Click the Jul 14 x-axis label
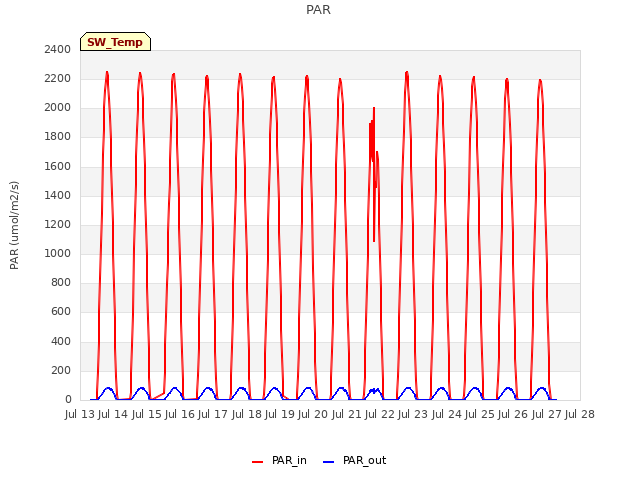The width and height of the screenshot is (640, 480). click(113, 414)
